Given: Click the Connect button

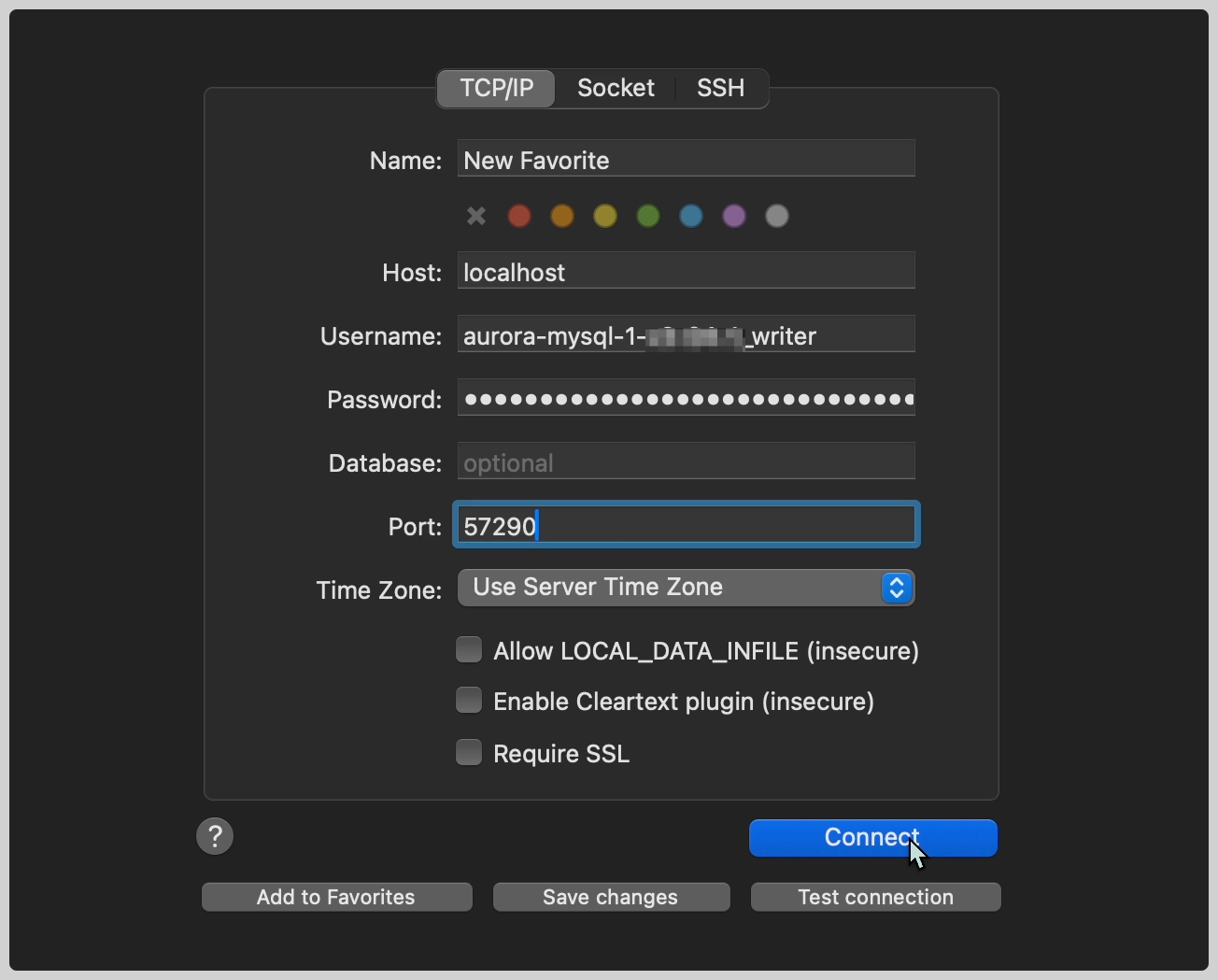Looking at the screenshot, I should pos(871,838).
